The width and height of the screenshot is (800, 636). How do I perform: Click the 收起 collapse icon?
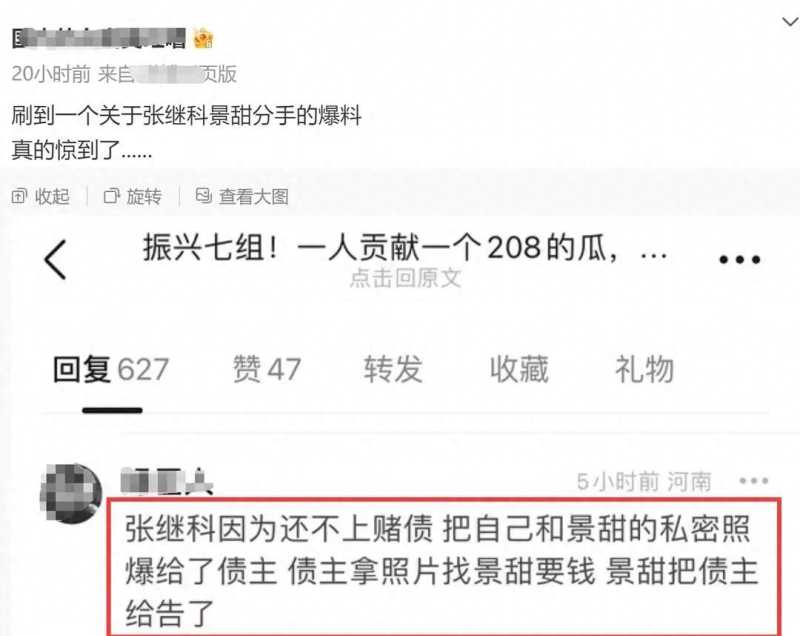(x=19, y=196)
